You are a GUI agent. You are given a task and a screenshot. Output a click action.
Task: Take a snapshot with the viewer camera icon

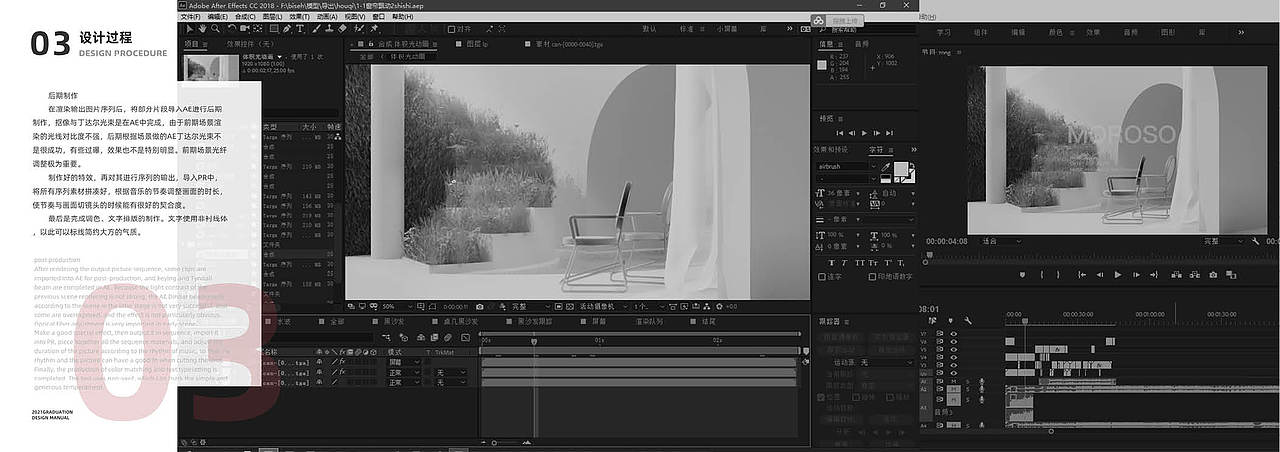pos(479,307)
